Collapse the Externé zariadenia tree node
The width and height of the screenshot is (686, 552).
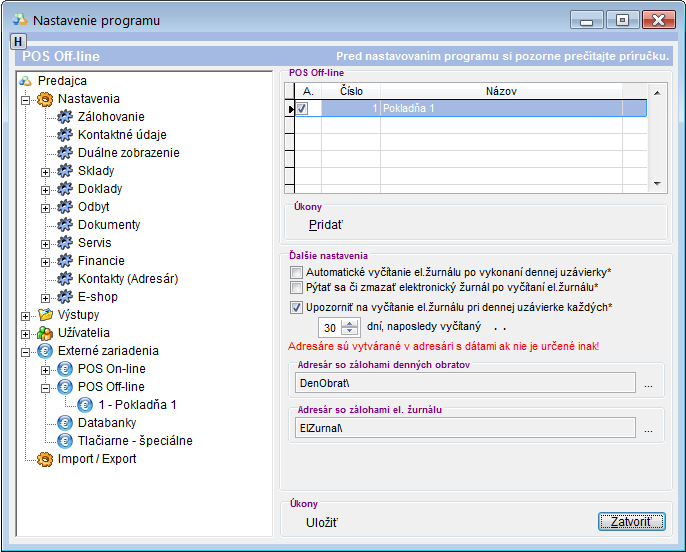point(24,351)
